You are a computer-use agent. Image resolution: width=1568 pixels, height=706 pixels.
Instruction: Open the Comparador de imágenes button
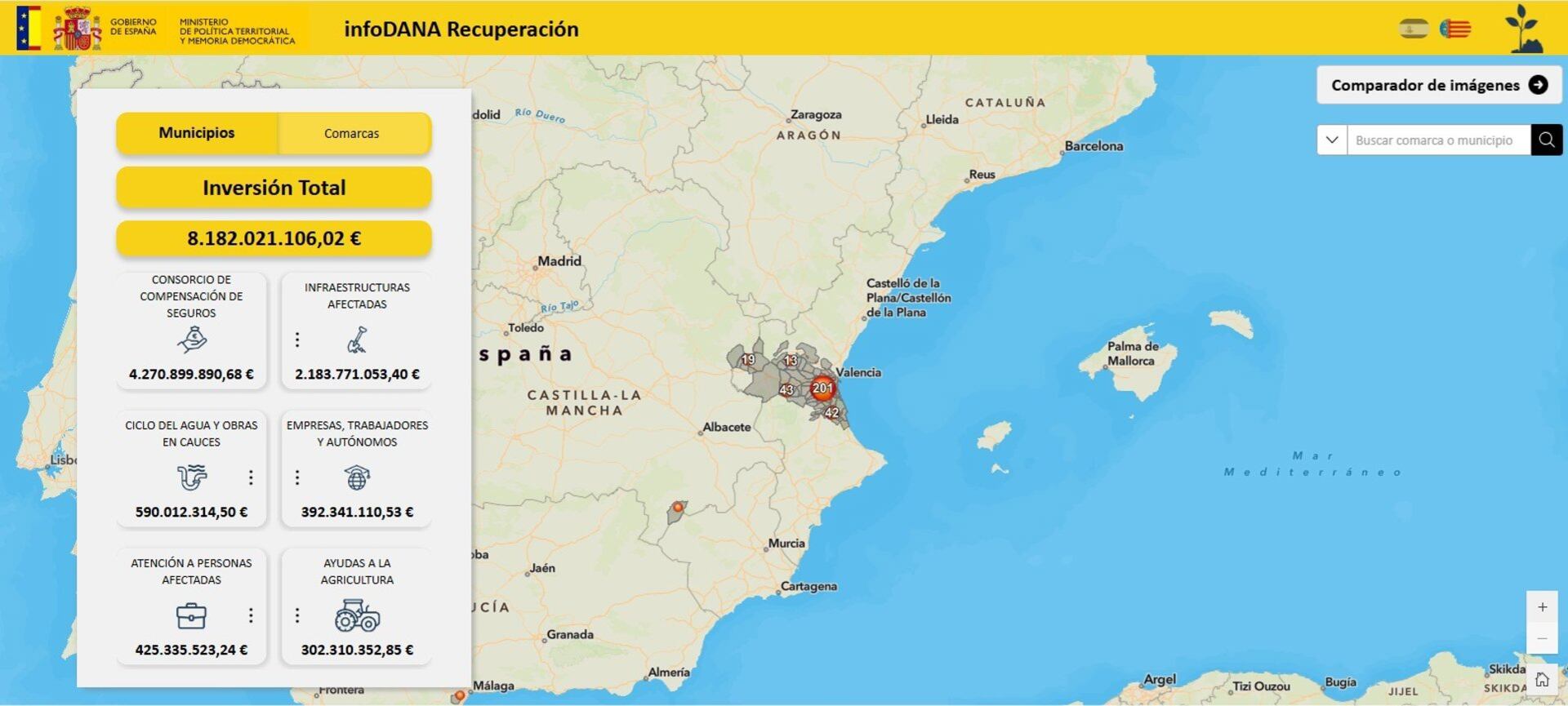click(x=1438, y=85)
